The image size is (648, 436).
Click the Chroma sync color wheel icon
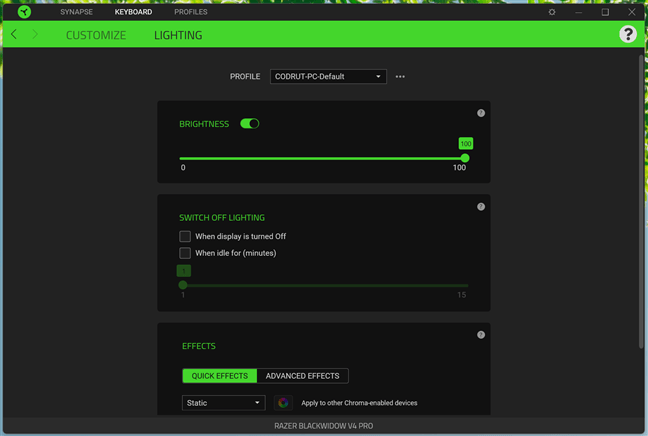pos(283,403)
